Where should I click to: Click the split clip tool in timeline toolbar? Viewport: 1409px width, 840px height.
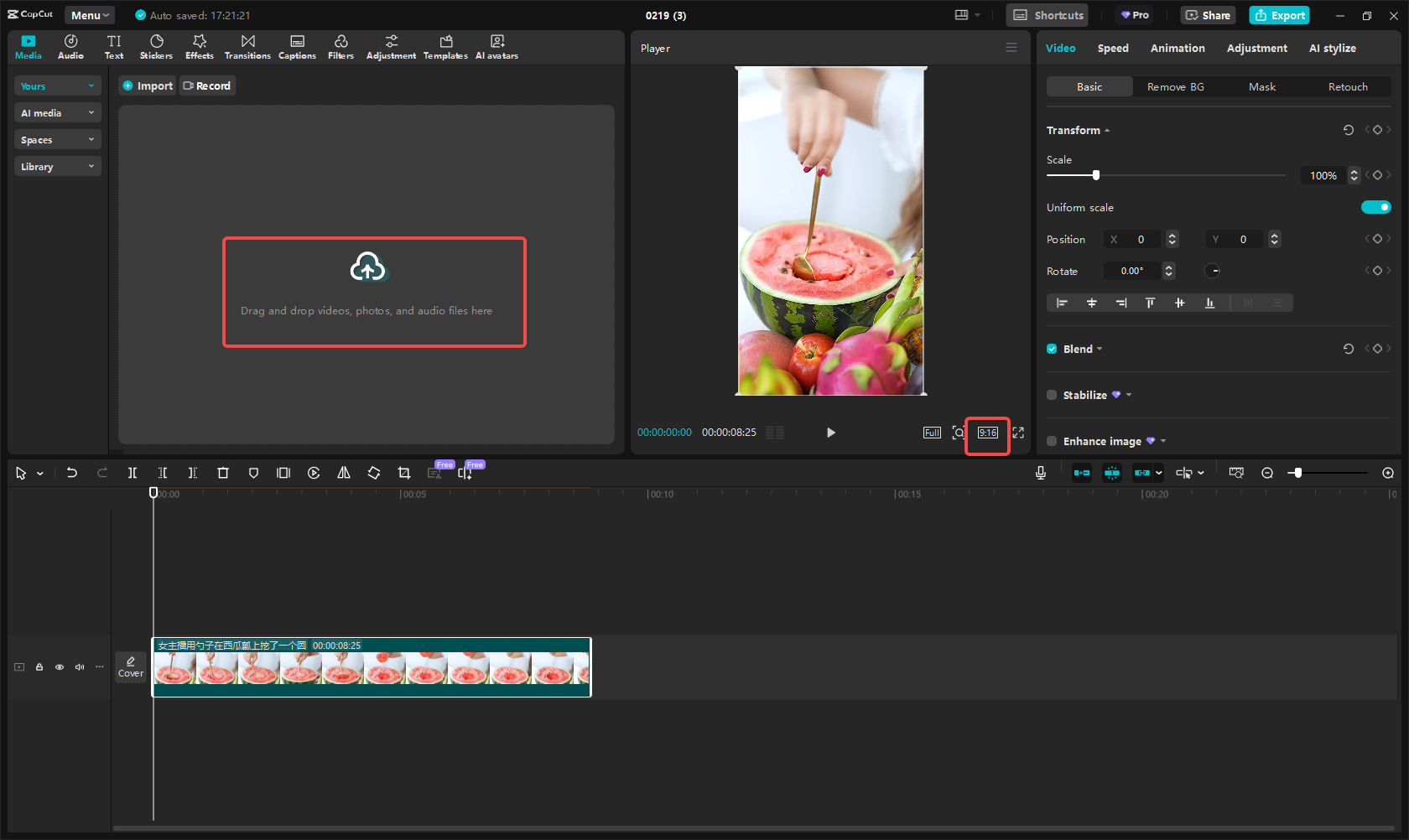(133, 473)
